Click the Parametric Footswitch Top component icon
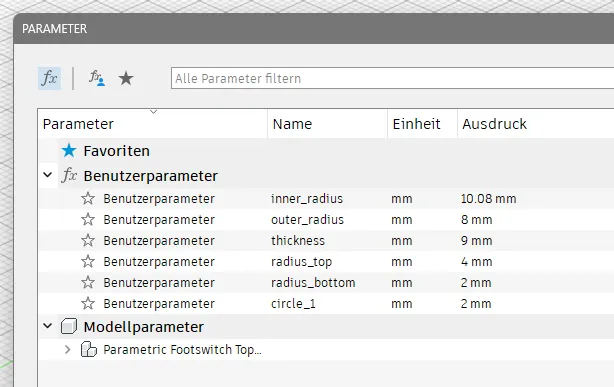Screen dimensions: 614x387 (x=89, y=349)
